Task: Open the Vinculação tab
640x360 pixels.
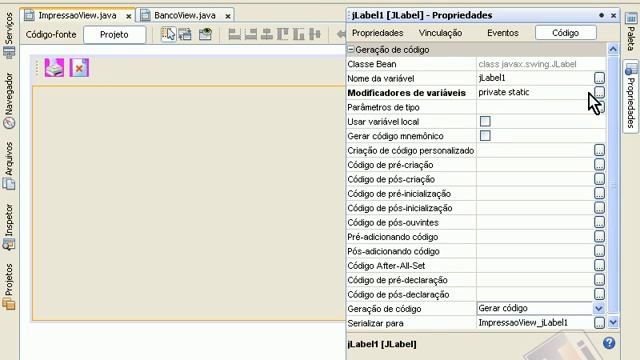Action: coord(440,33)
